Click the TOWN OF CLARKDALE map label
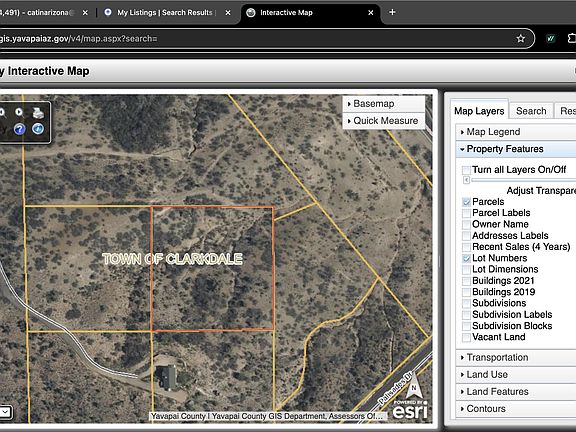This screenshot has height=432, width=576. [172, 259]
